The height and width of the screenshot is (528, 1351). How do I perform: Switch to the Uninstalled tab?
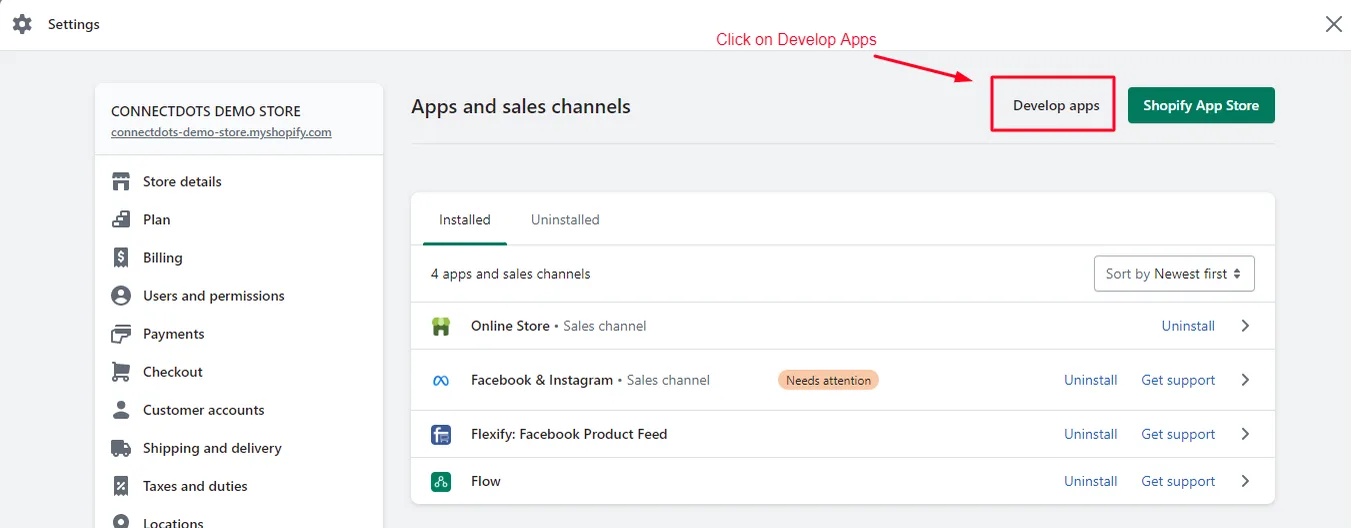pyautogui.click(x=565, y=220)
